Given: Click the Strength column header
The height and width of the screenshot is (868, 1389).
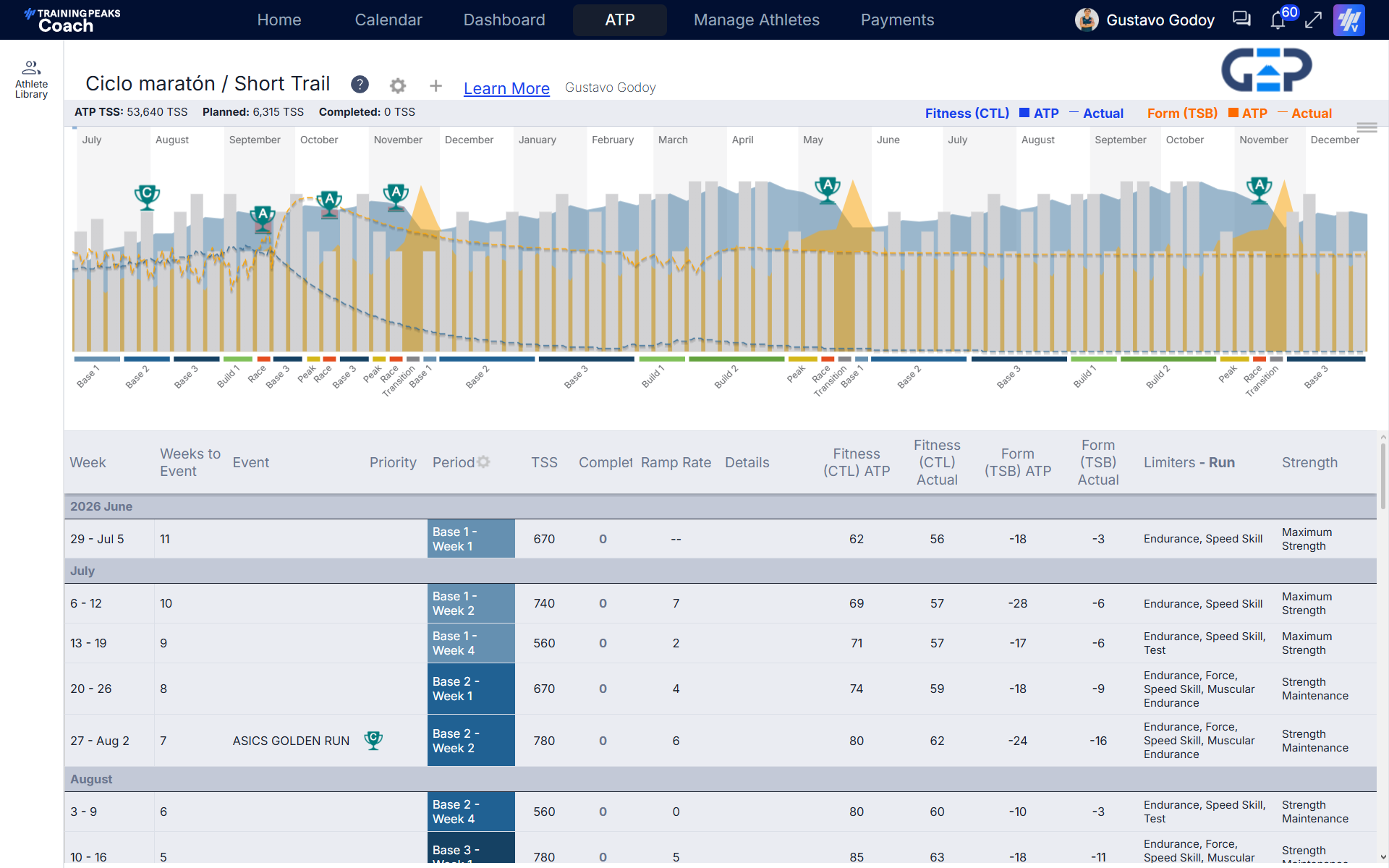Looking at the screenshot, I should tap(1309, 462).
